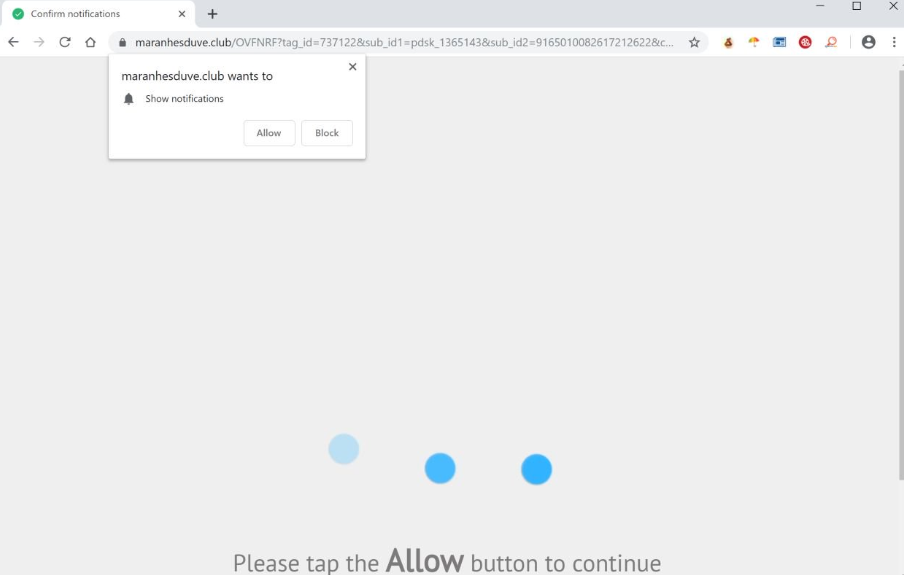904x575 pixels.
Task: Click the Allow notifications button
Action: [269, 133]
